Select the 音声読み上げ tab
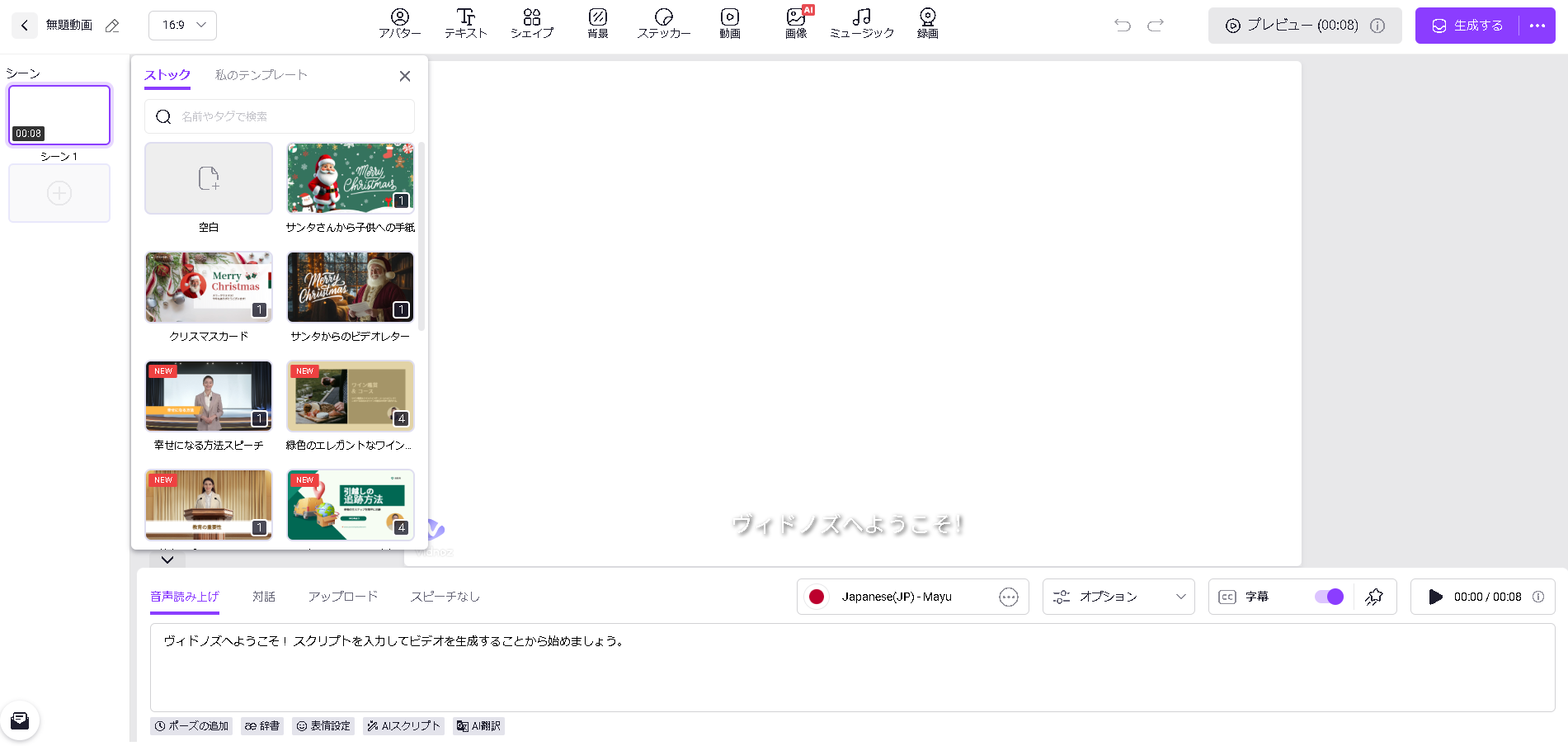Screen dimensions: 1568x746 click(185, 597)
